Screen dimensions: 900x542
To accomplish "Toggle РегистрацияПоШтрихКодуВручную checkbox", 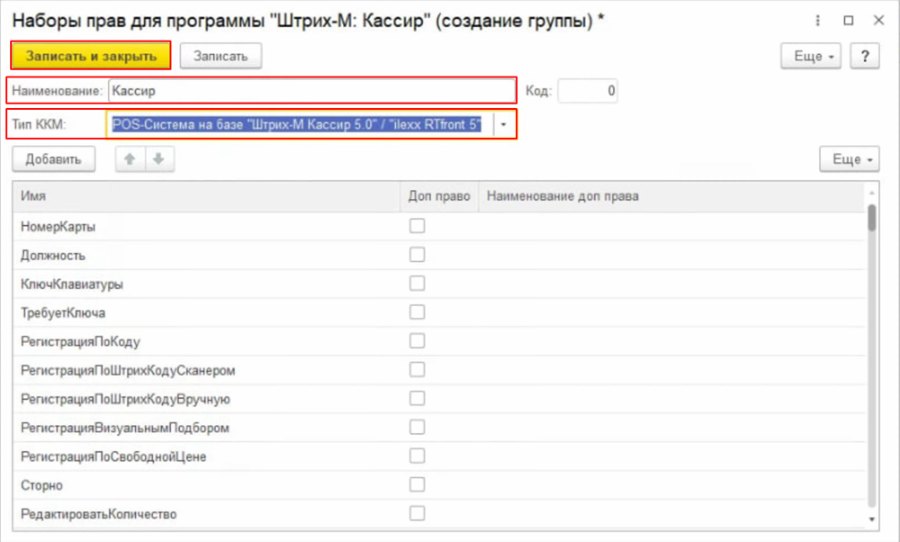I will click(417, 398).
